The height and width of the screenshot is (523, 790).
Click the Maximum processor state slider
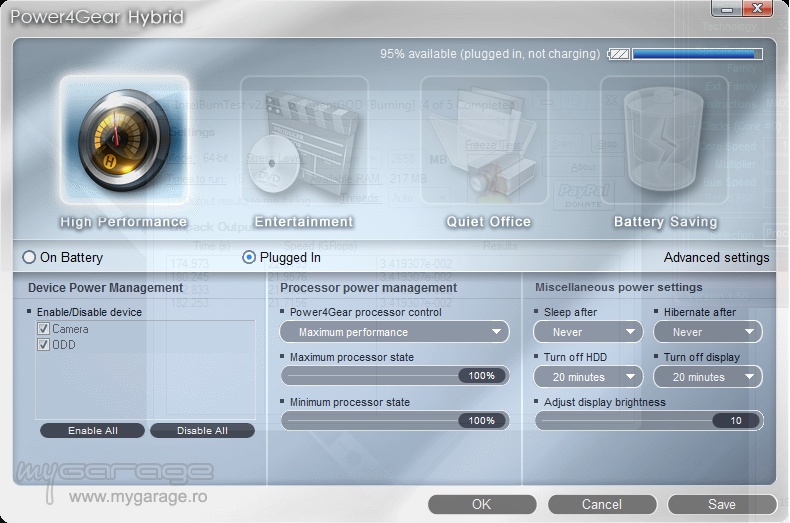click(x=394, y=376)
